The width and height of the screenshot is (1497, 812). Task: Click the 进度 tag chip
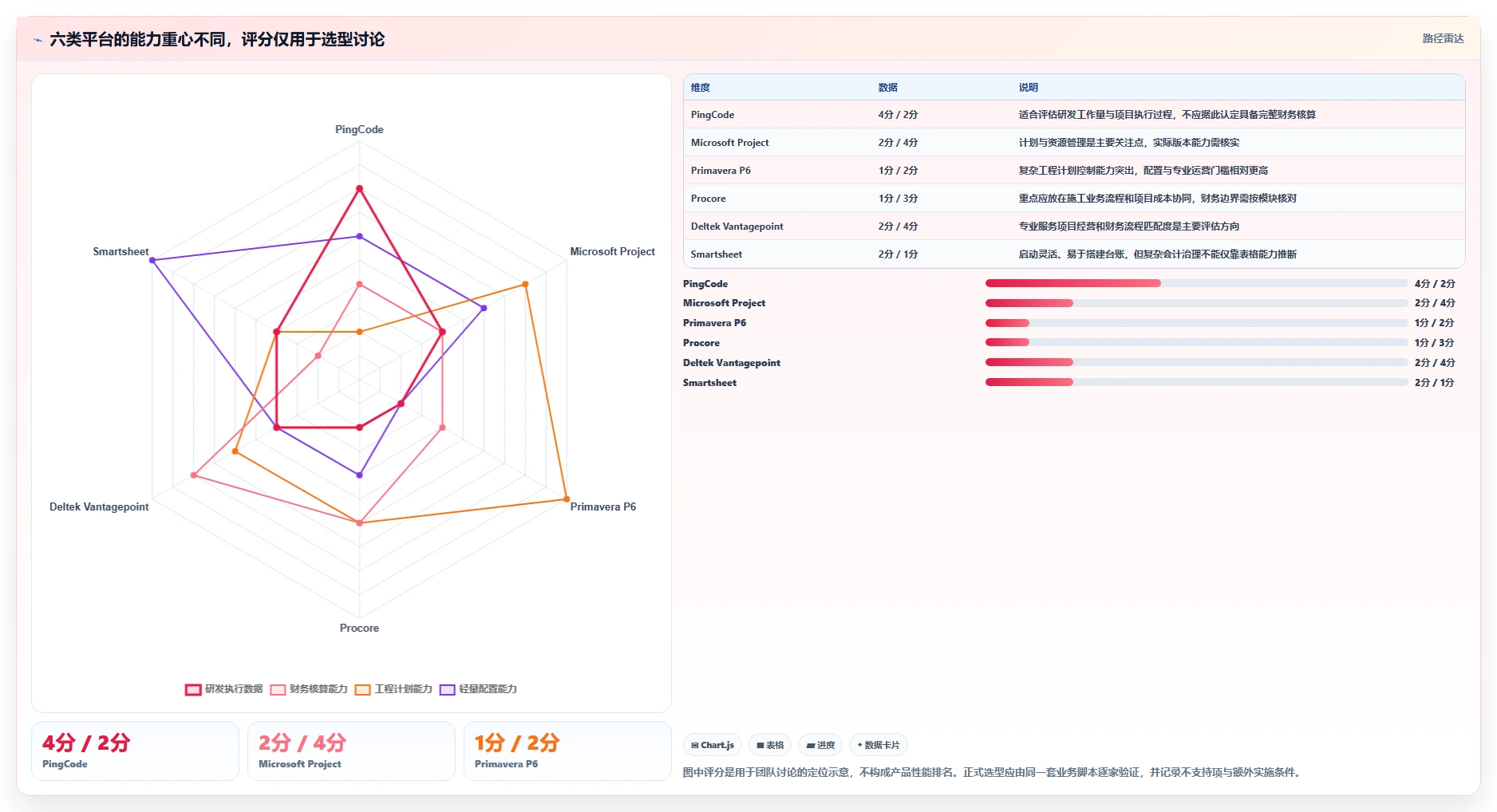click(820, 745)
